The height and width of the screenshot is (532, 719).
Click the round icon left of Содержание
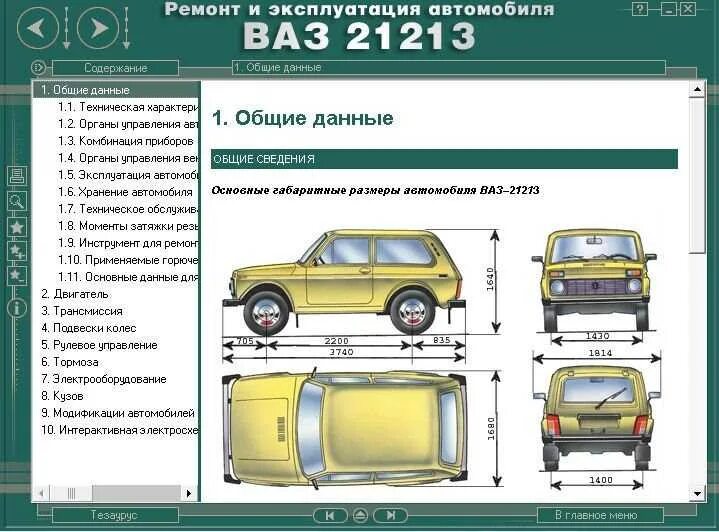coord(39,68)
